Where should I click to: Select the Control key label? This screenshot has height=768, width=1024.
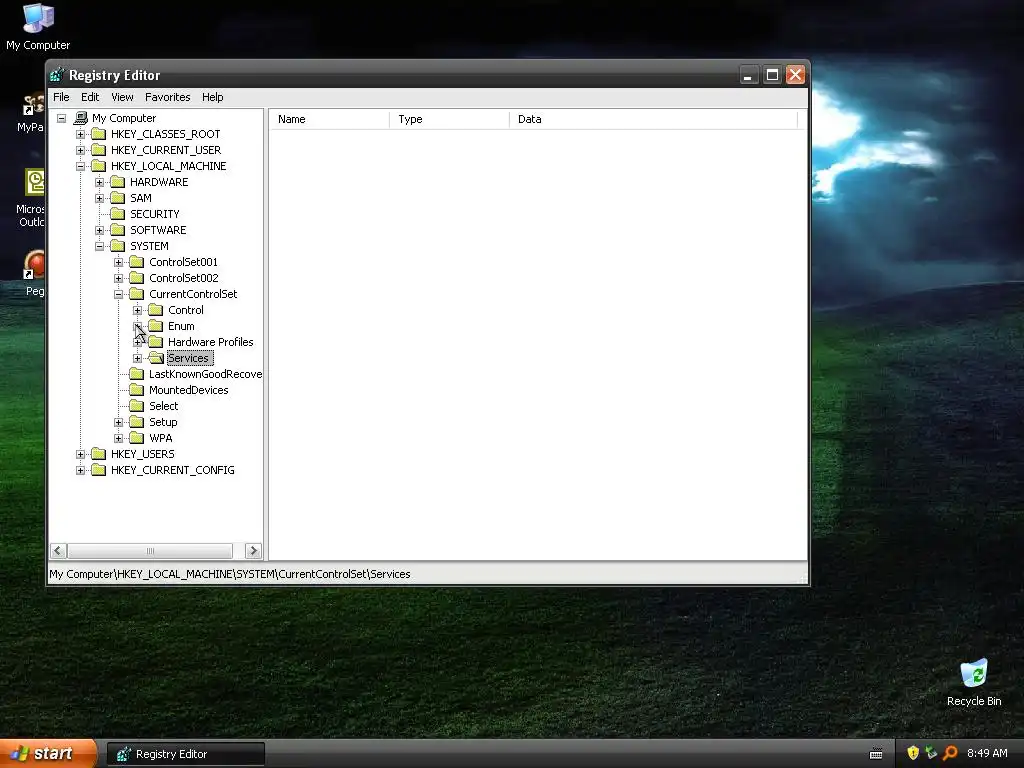[x=185, y=310]
